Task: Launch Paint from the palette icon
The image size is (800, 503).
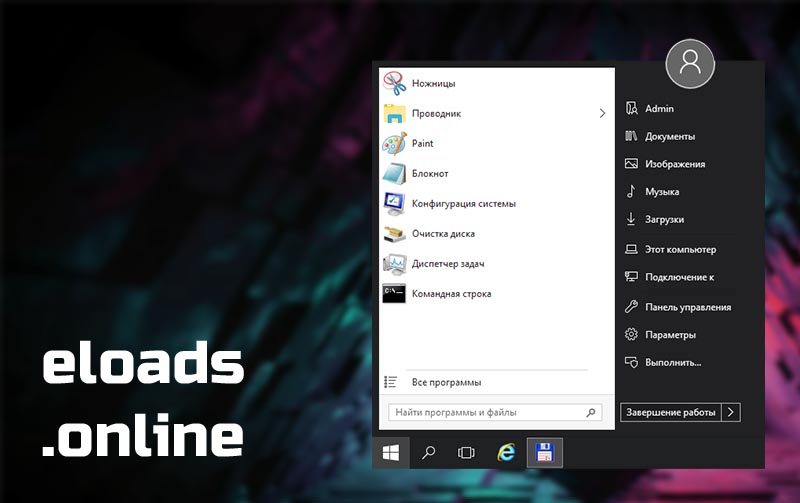Action: coord(394,143)
